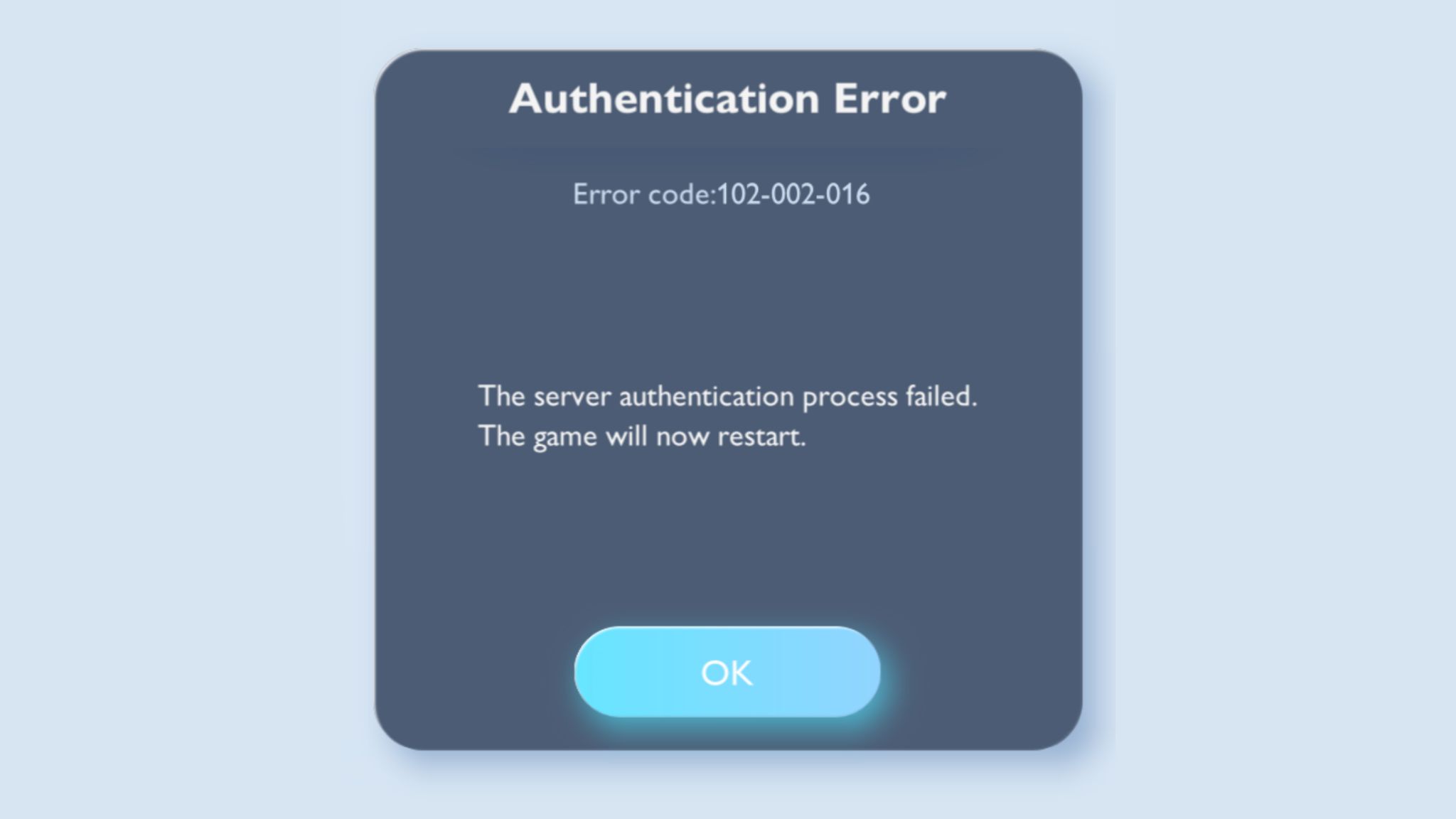The image size is (1456, 819).
Task: Click the word 'server' in the message
Action: coord(572,397)
